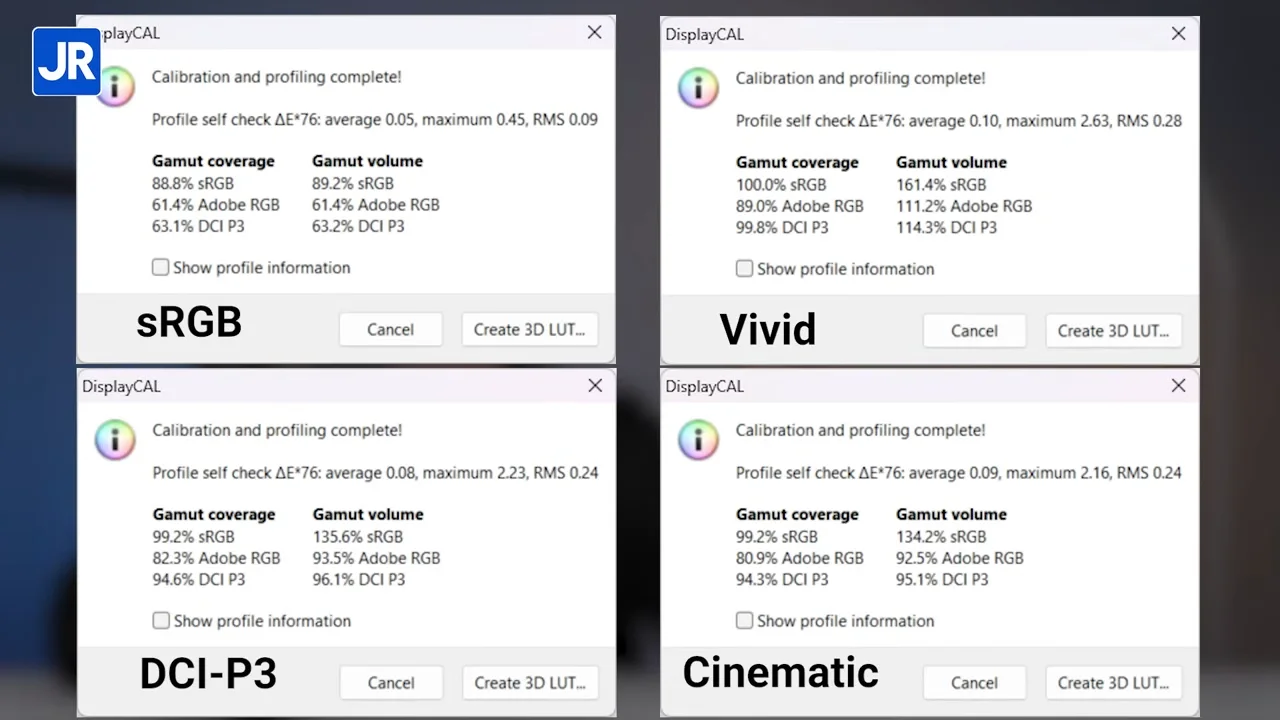
Task: Create 3D LUT from the sRGB profile
Action: [529, 330]
